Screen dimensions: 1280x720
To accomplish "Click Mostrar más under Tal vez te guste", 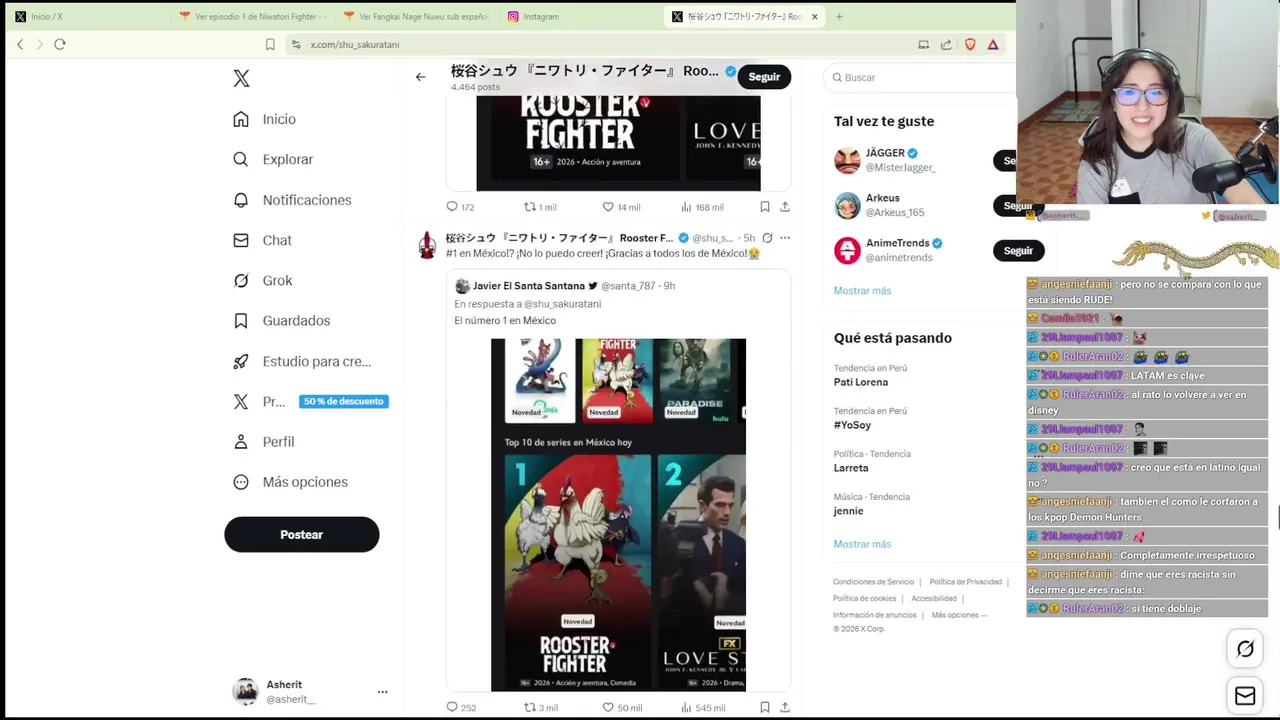I will point(862,290).
